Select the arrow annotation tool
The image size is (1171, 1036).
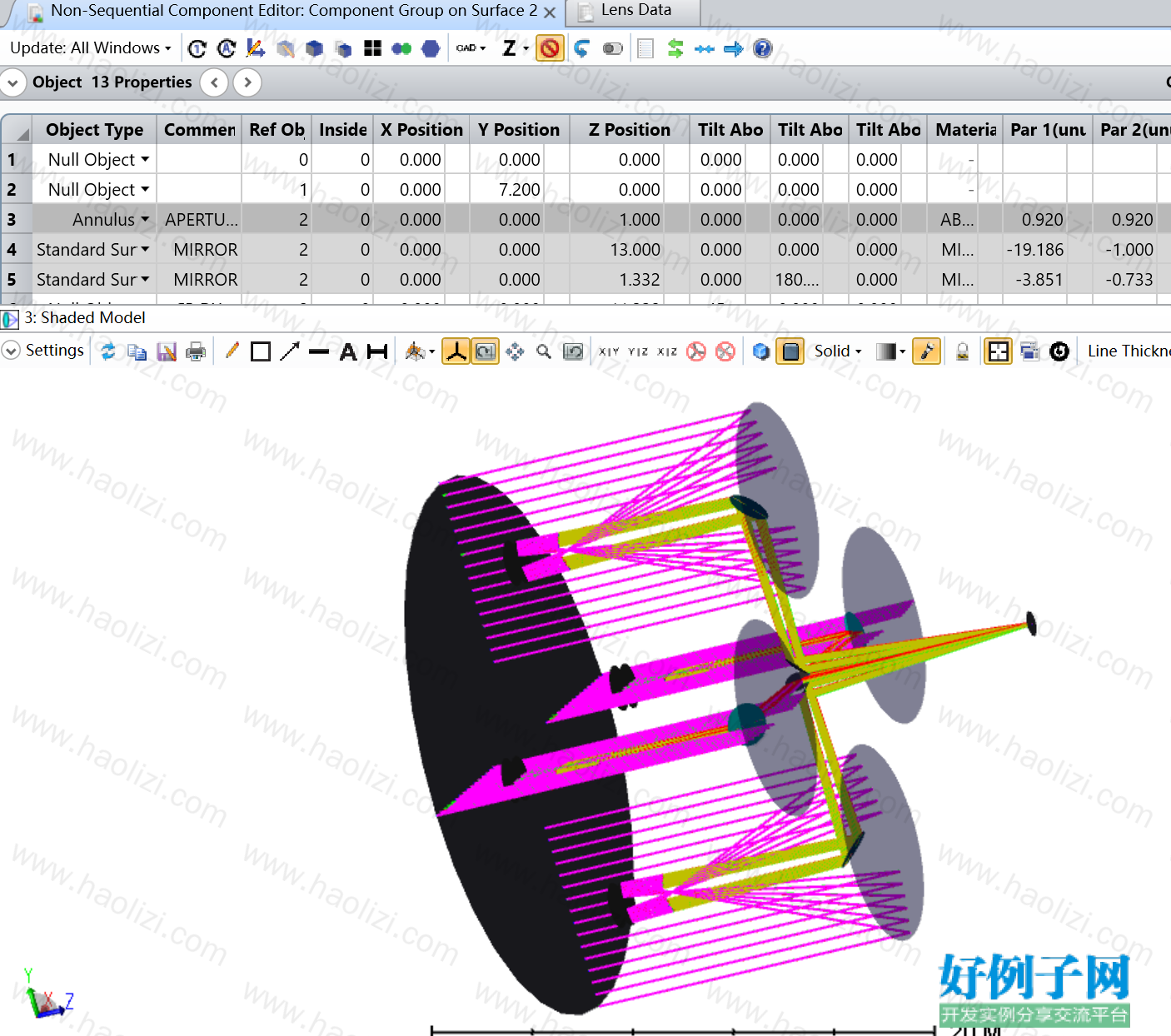pyautogui.click(x=290, y=351)
